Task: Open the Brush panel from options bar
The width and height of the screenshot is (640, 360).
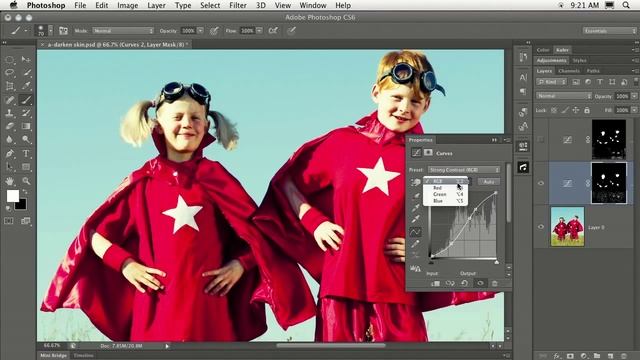Action: (x=63, y=31)
